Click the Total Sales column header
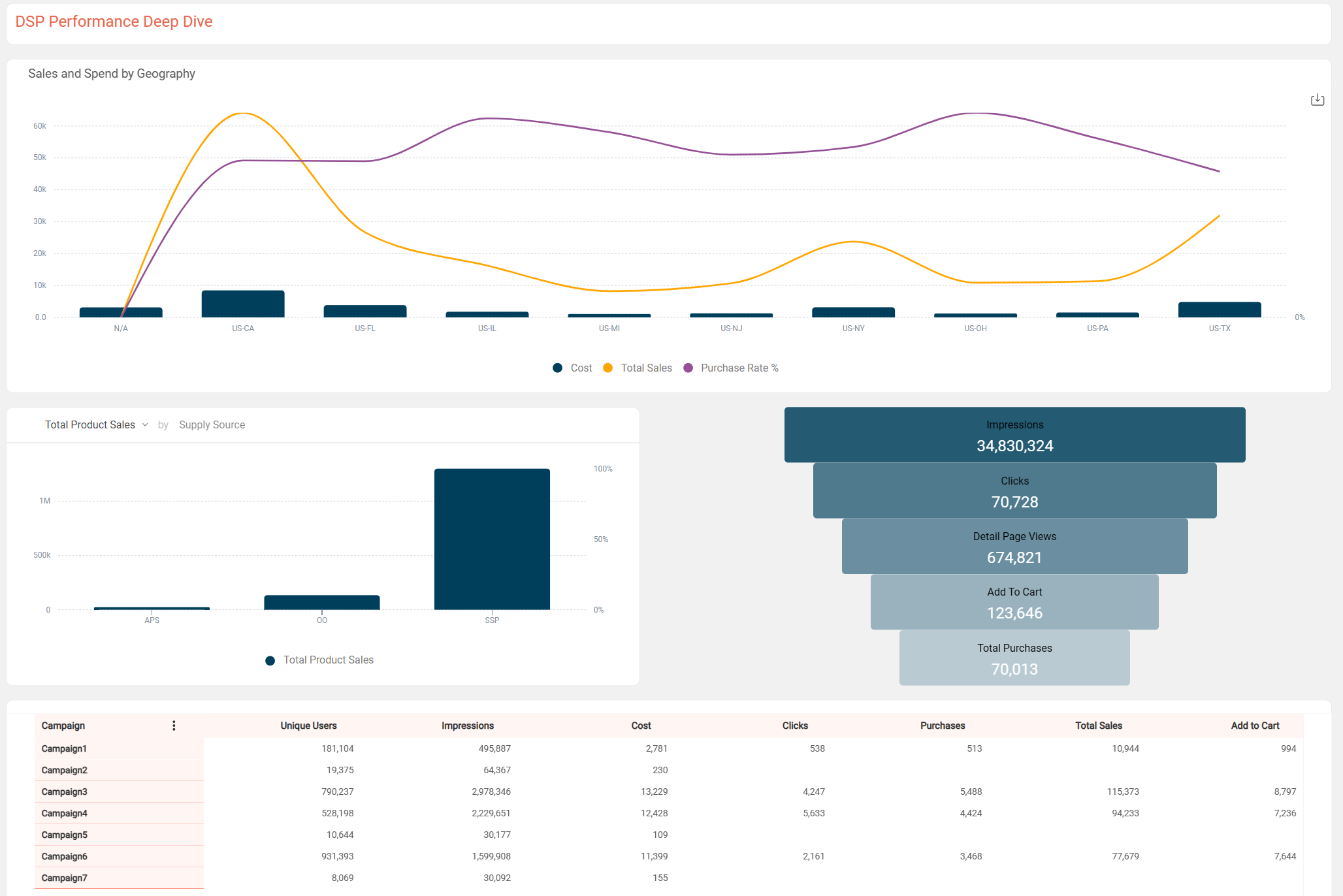 (x=1098, y=726)
